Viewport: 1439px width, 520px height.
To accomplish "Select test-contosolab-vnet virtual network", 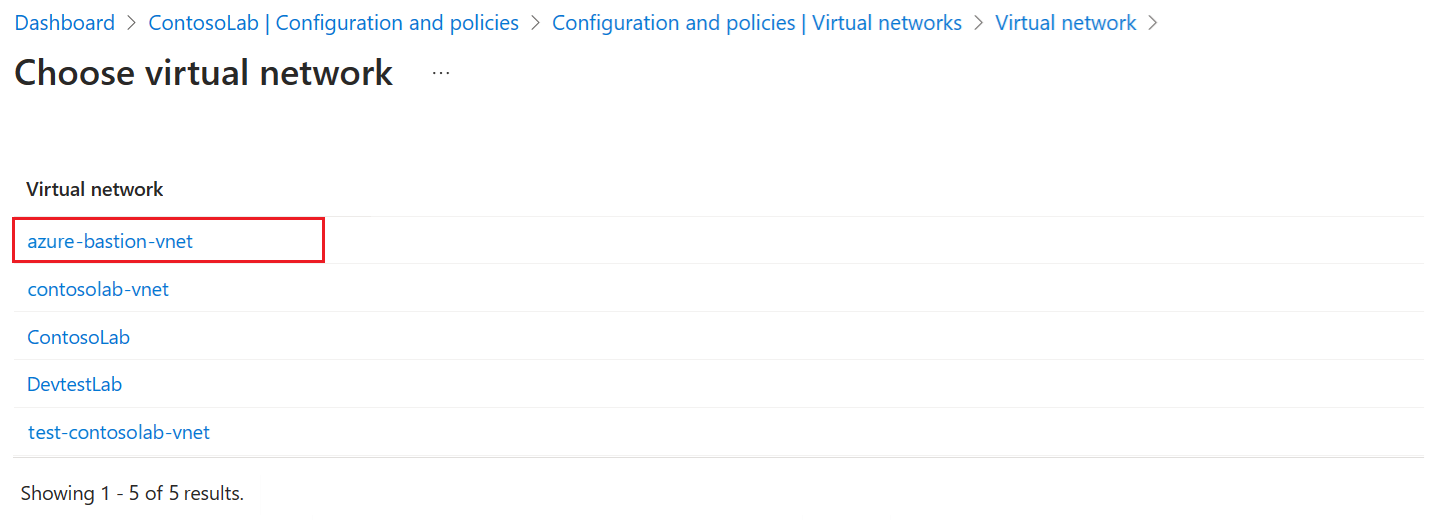I will click(x=119, y=432).
